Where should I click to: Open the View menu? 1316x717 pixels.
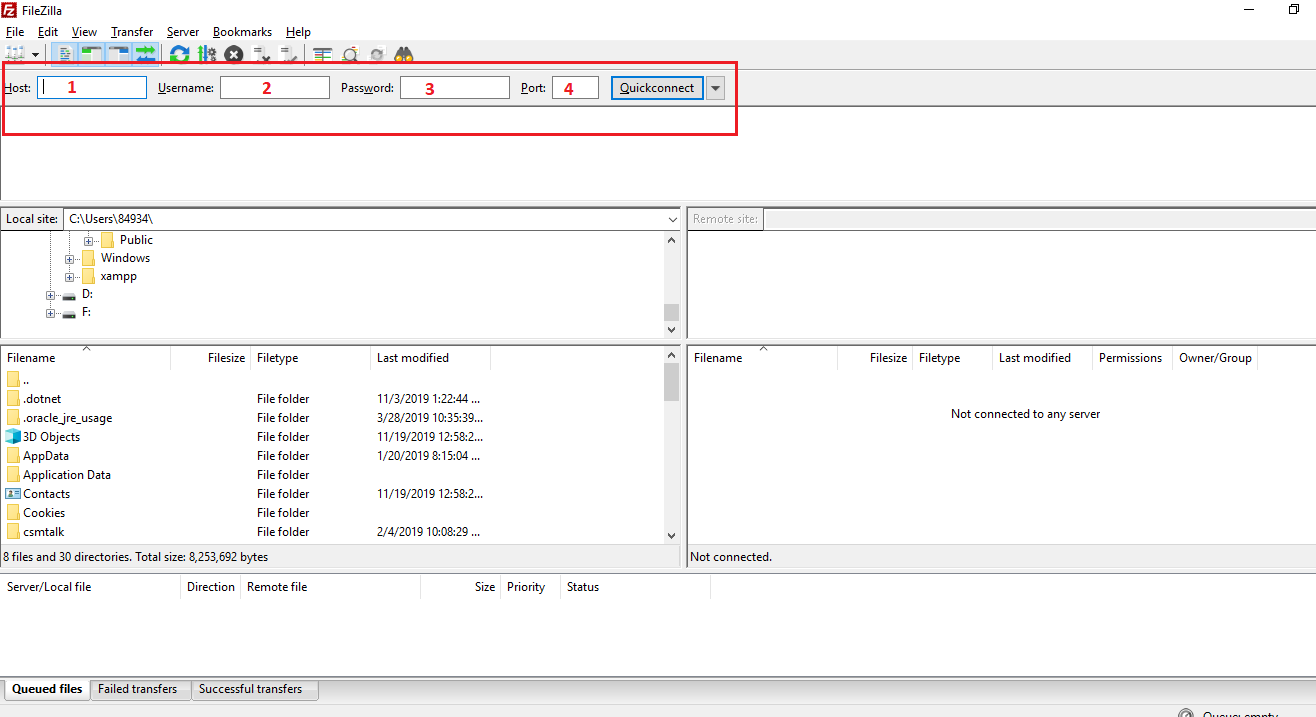(x=84, y=32)
